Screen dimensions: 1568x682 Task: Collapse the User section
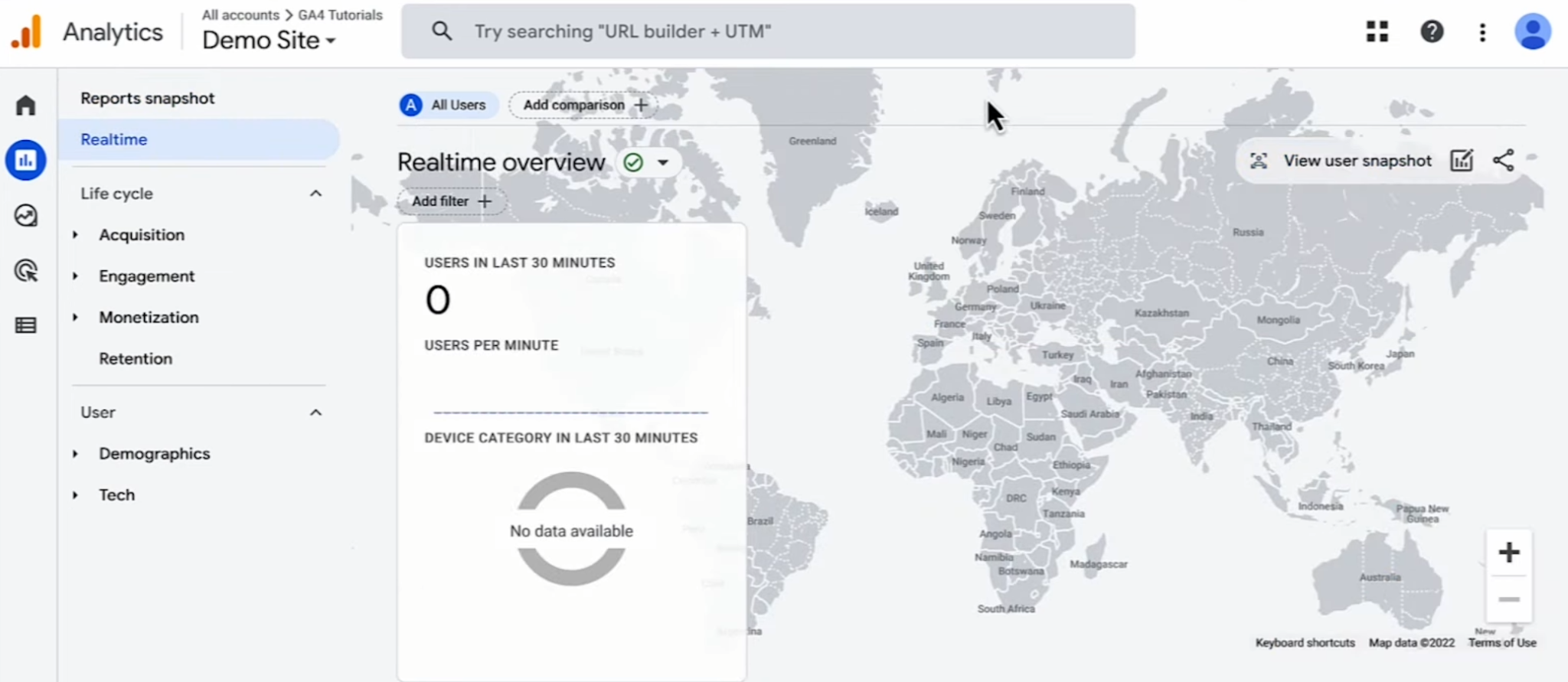point(315,413)
